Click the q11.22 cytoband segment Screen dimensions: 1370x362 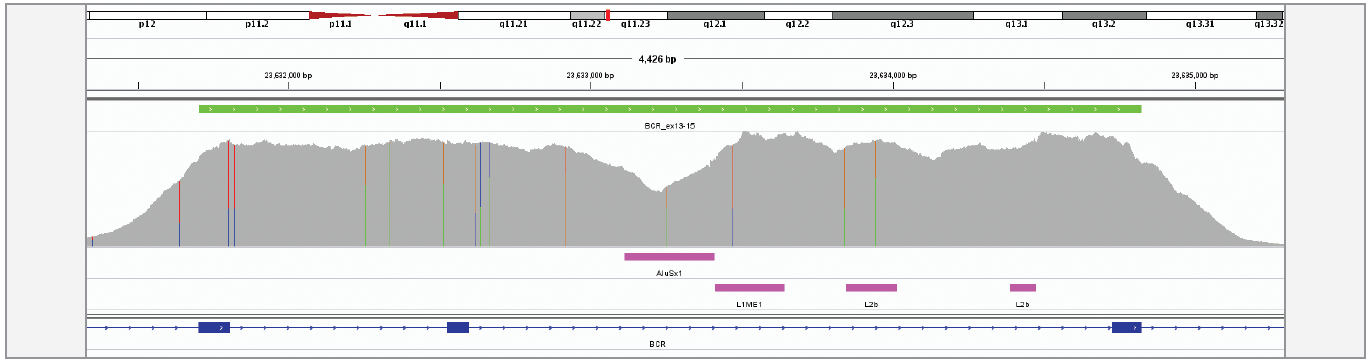point(587,16)
